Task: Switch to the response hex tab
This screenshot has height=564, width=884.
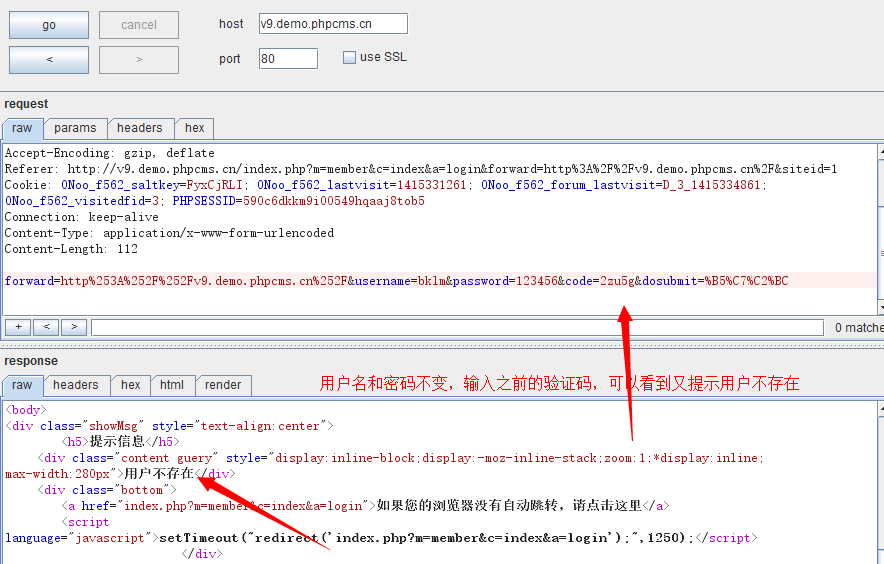Action: pyautogui.click(x=131, y=385)
